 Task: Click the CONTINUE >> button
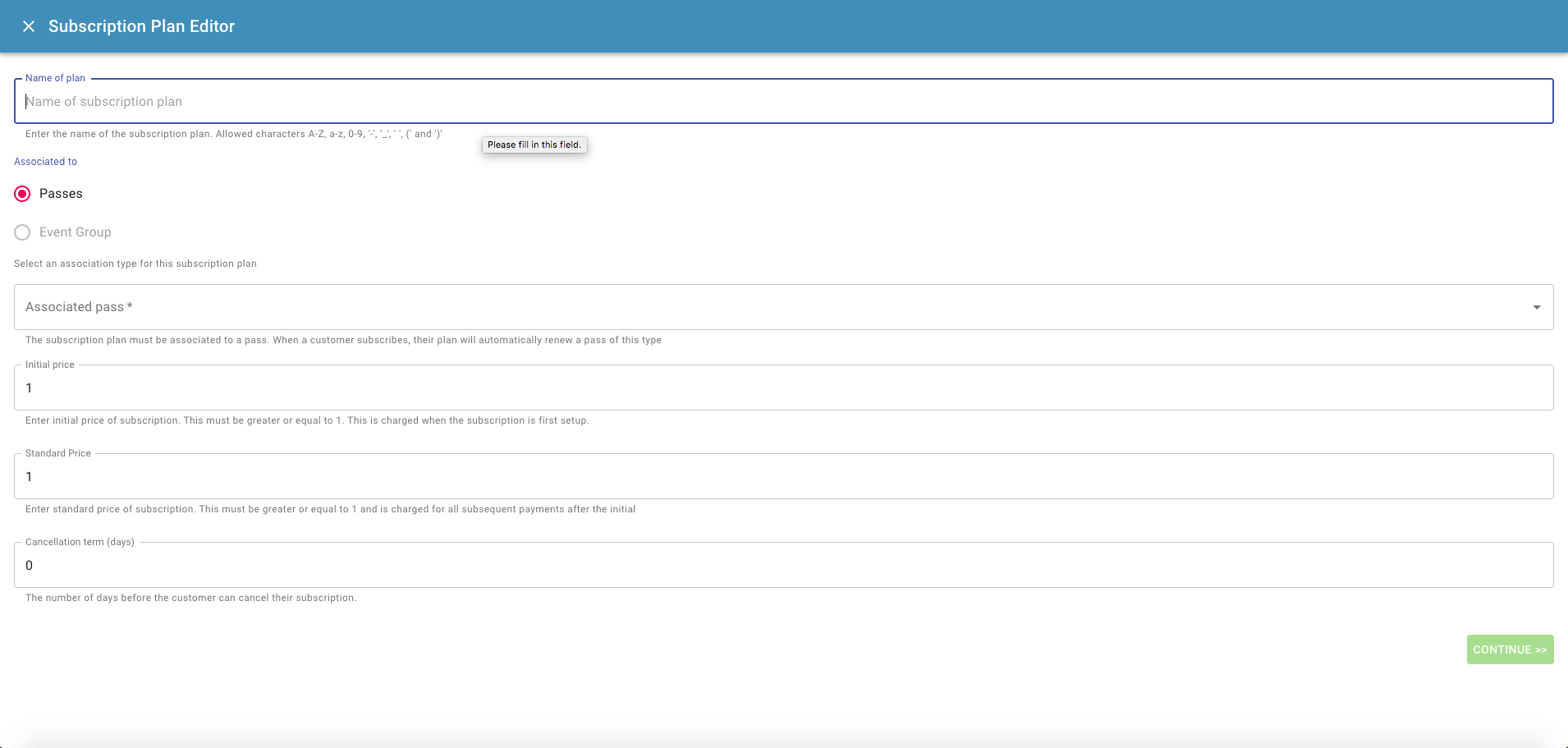(x=1509, y=649)
